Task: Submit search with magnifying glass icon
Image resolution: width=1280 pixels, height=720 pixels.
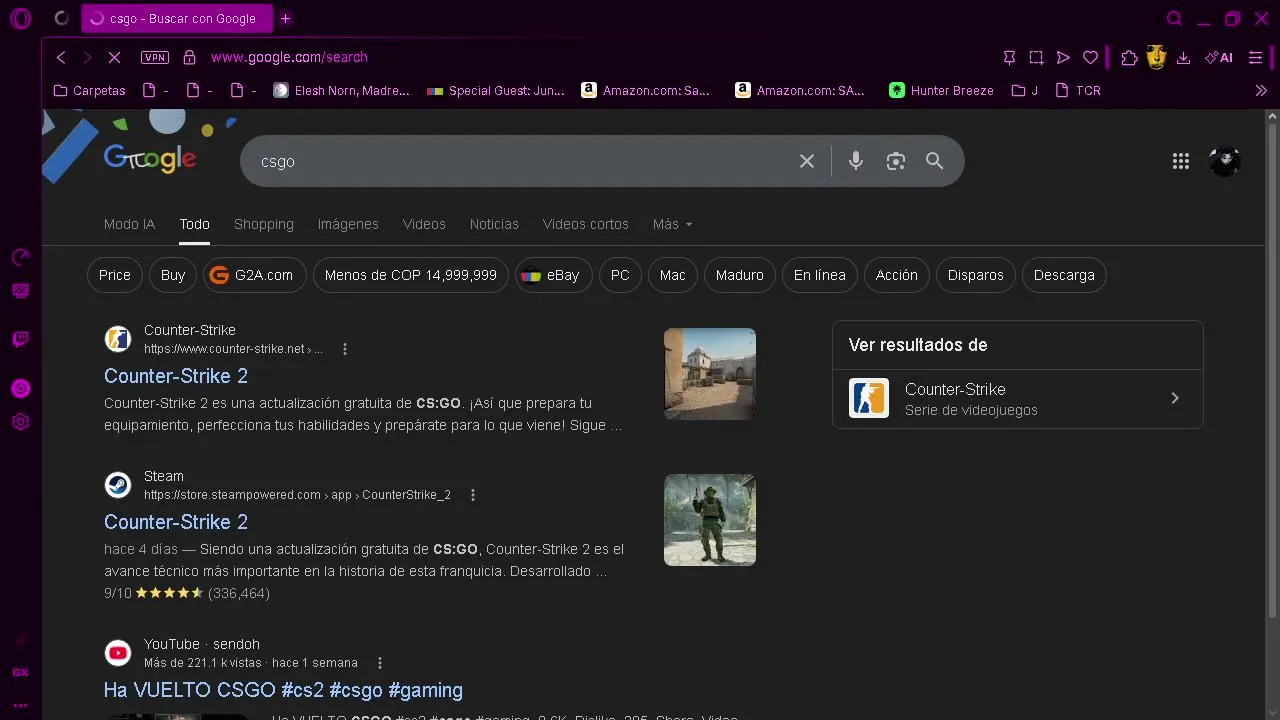Action: (935, 161)
